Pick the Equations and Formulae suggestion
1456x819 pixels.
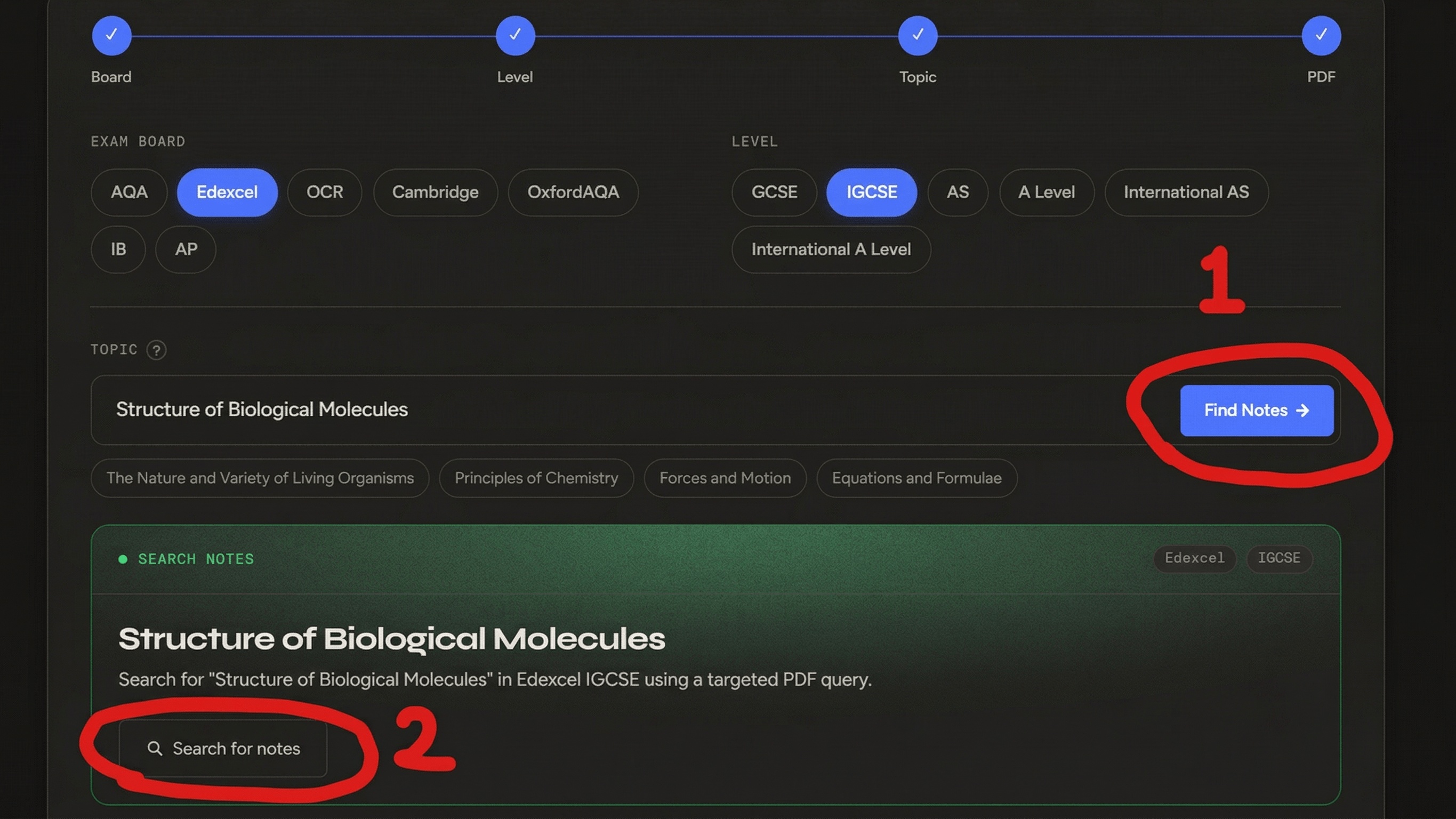(916, 478)
